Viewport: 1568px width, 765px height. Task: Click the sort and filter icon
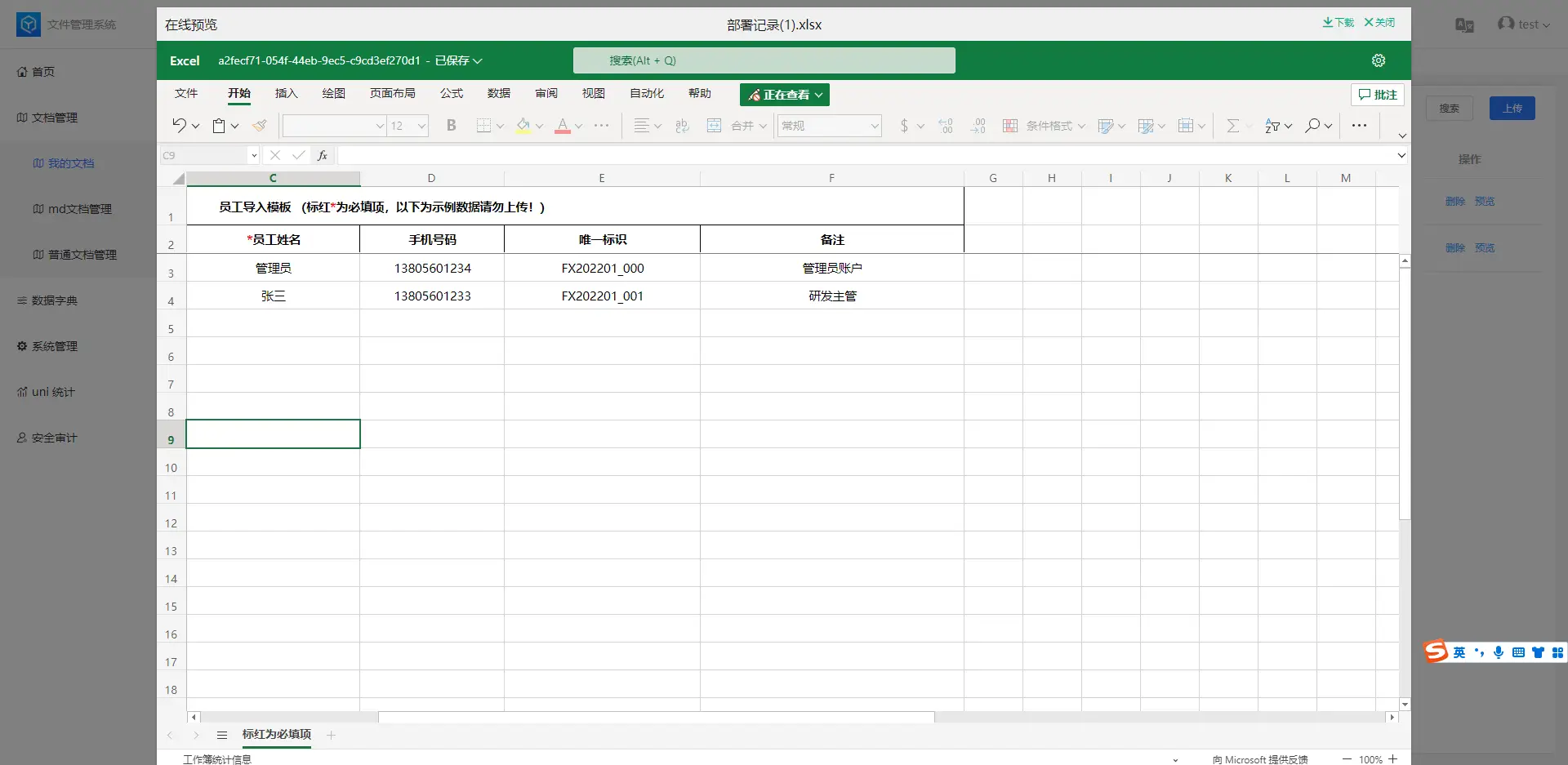(1272, 126)
